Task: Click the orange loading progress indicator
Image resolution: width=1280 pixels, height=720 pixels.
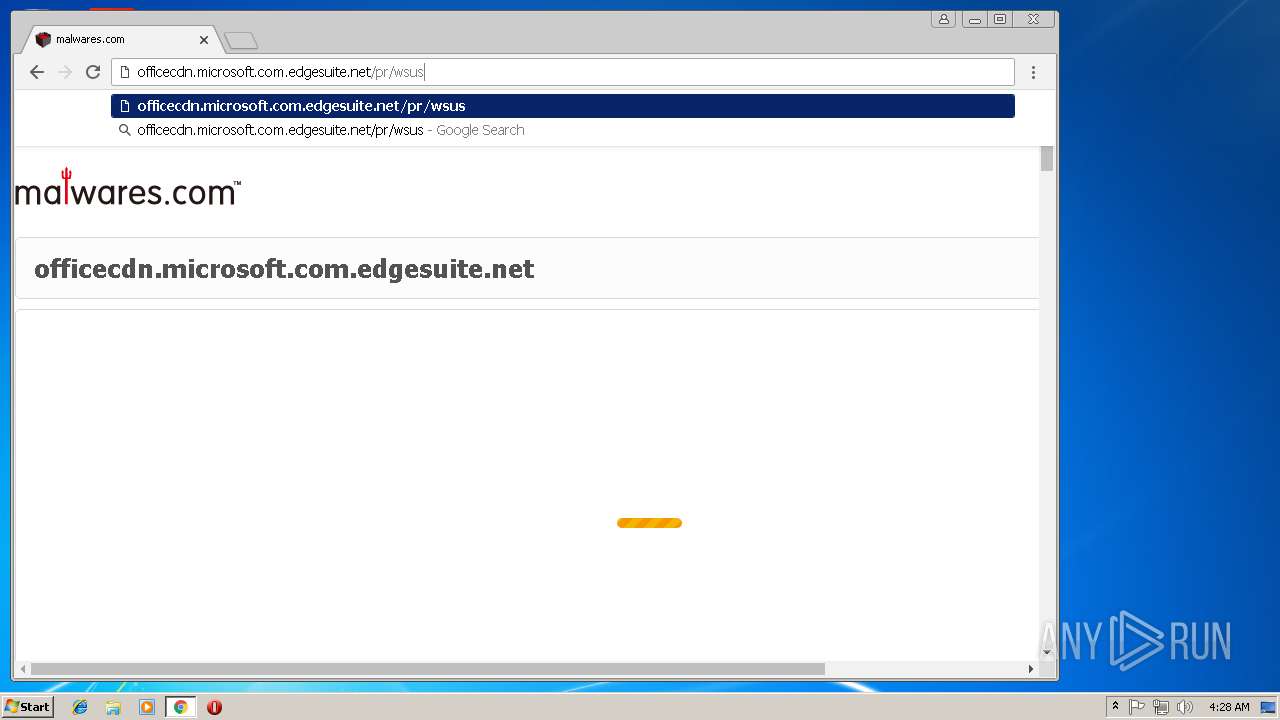Action: coord(649,523)
